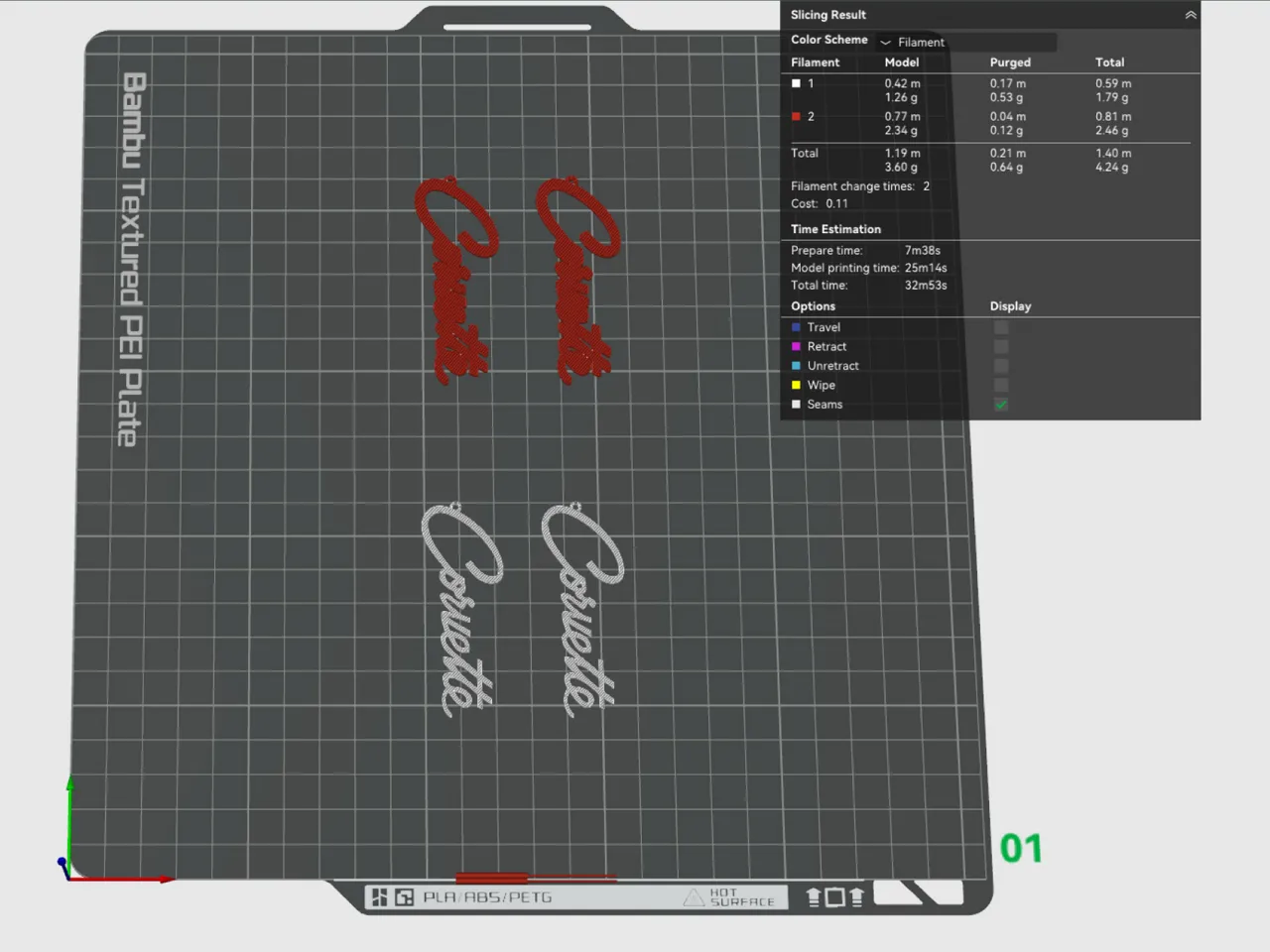This screenshot has height=952, width=1270.
Task: Click the 1.19 m total model length
Action: pos(902,153)
